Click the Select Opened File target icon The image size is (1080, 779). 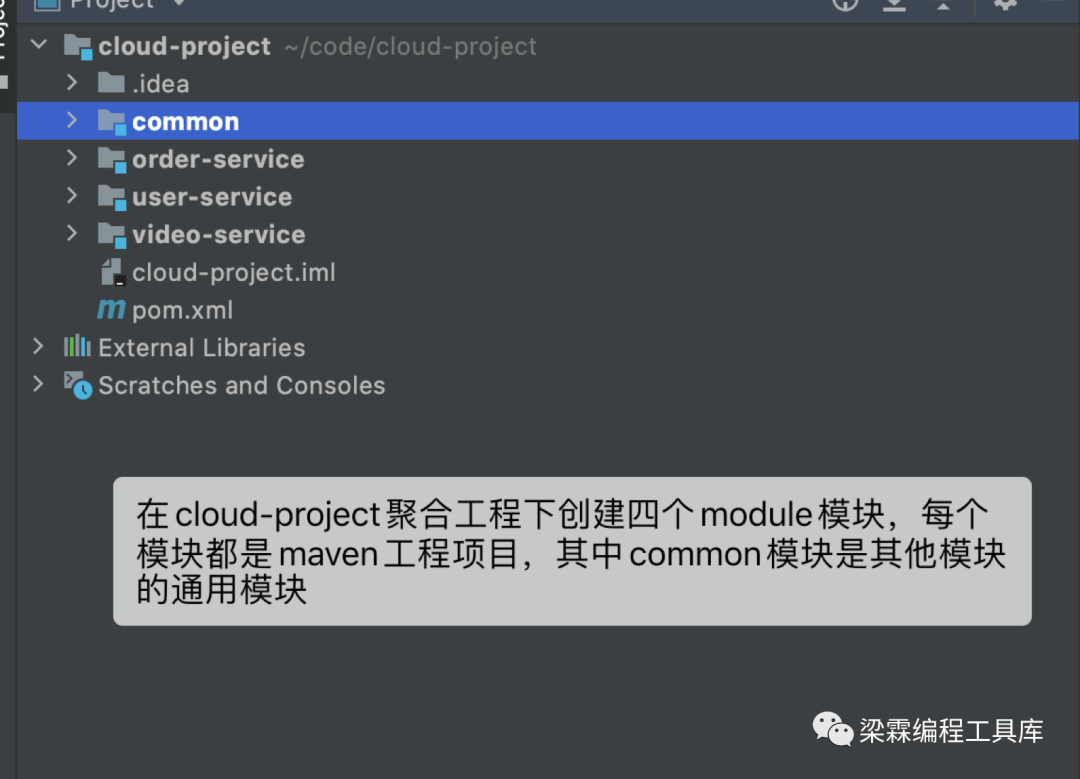[x=845, y=3]
